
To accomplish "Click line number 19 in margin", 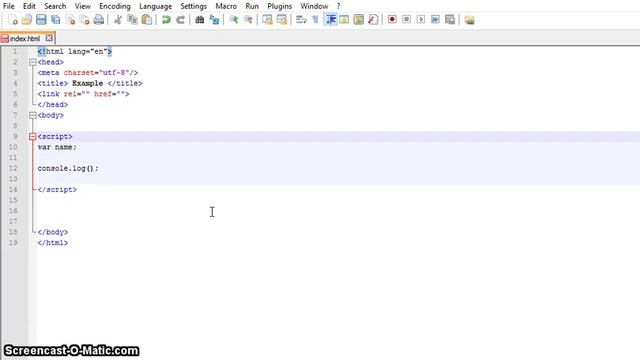I will pyautogui.click(x=13, y=242).
